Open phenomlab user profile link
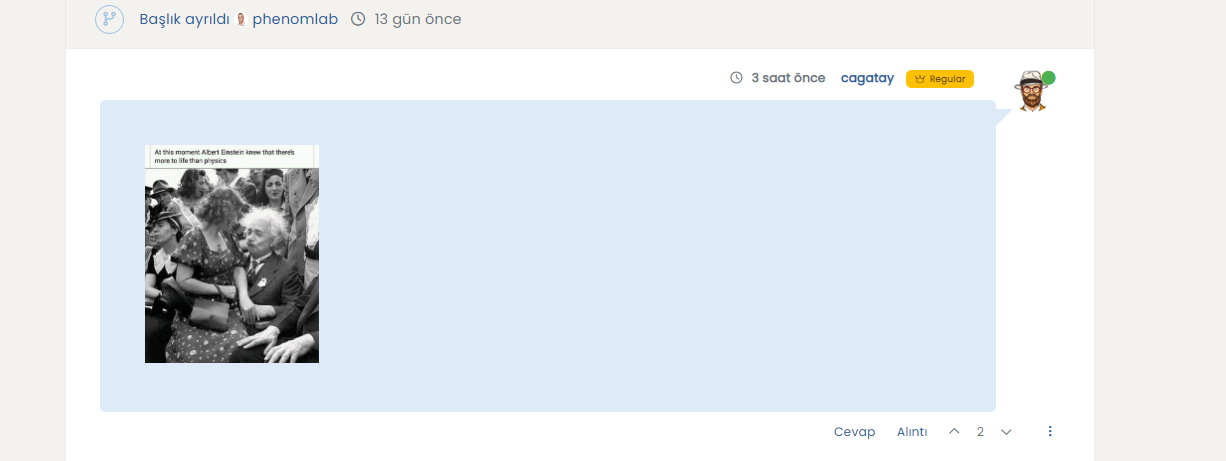This screenshot has width=1226, height=461. click(x=295, y=19)
